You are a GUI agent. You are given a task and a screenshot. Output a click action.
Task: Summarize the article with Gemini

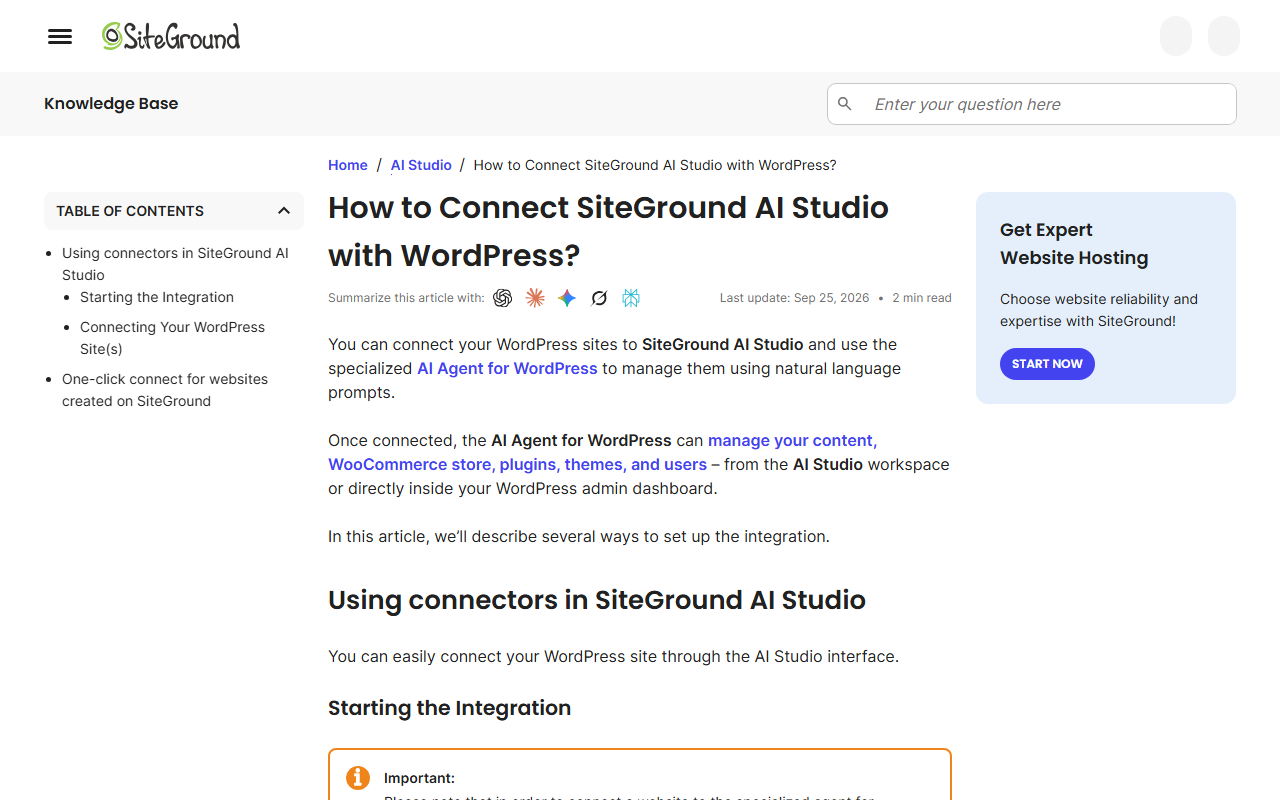point(567,298)
